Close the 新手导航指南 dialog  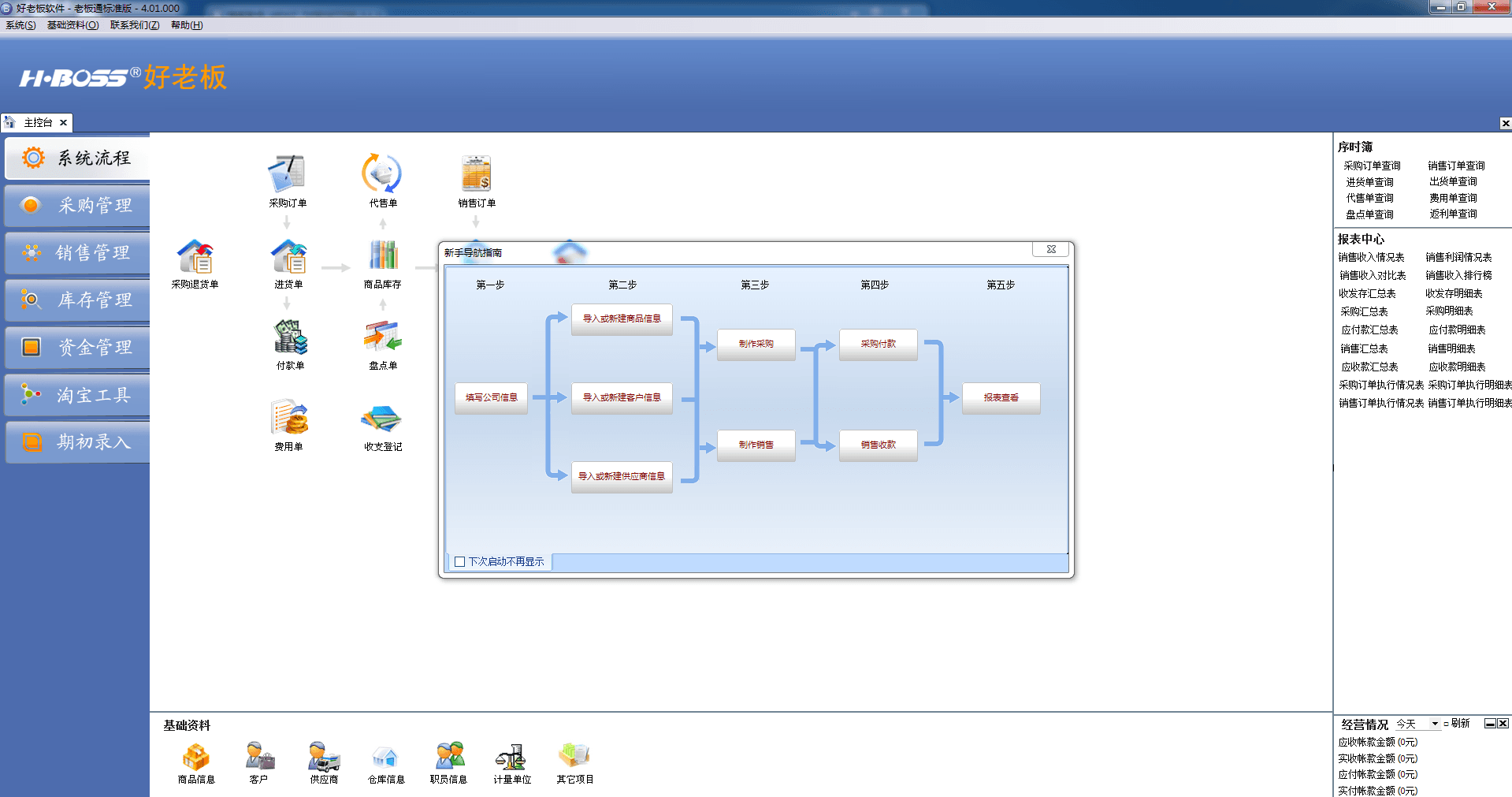(x=1050, y=250)
